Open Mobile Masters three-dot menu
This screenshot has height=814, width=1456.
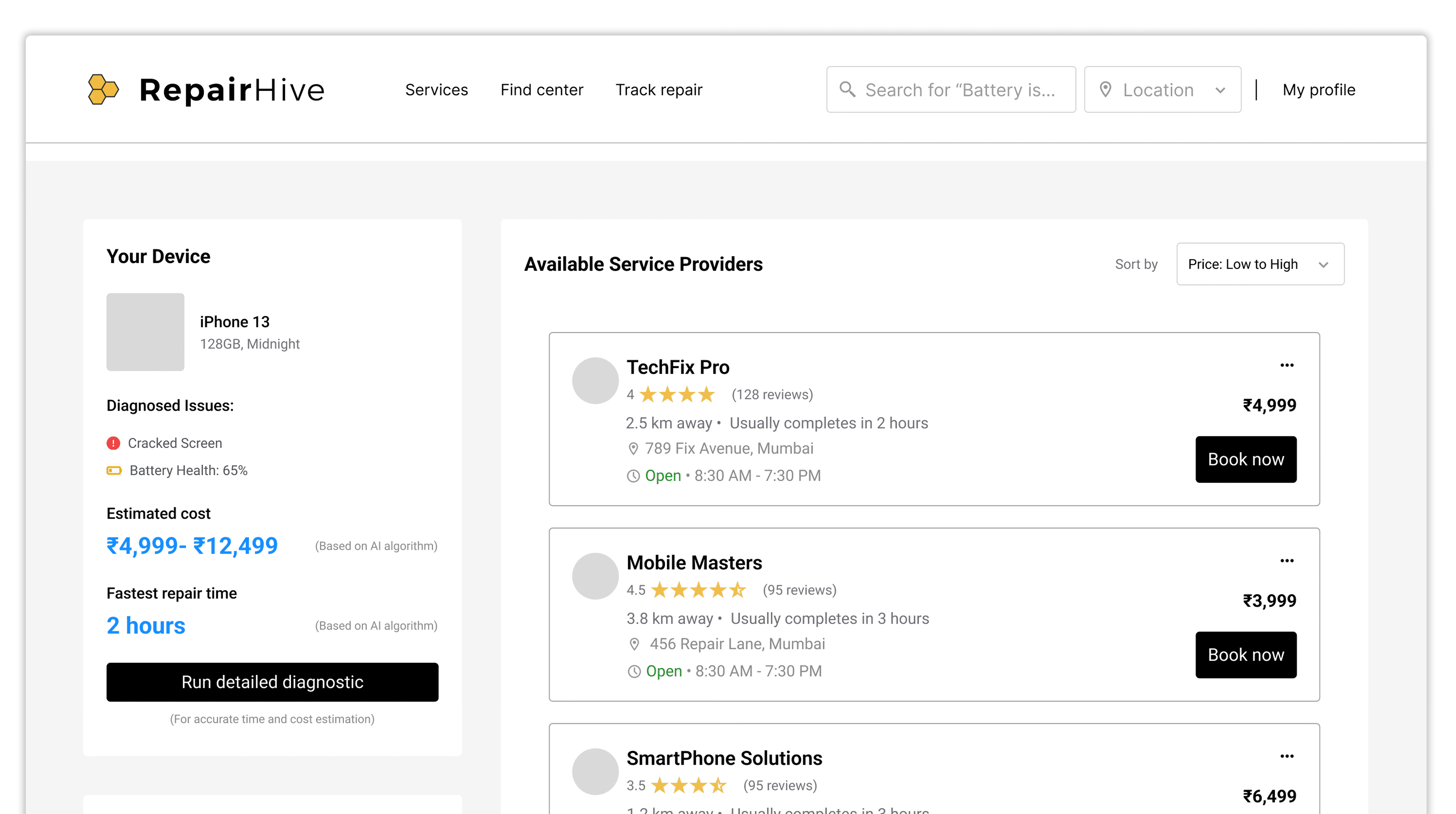pyautogui.click(x=1286, y=561)
